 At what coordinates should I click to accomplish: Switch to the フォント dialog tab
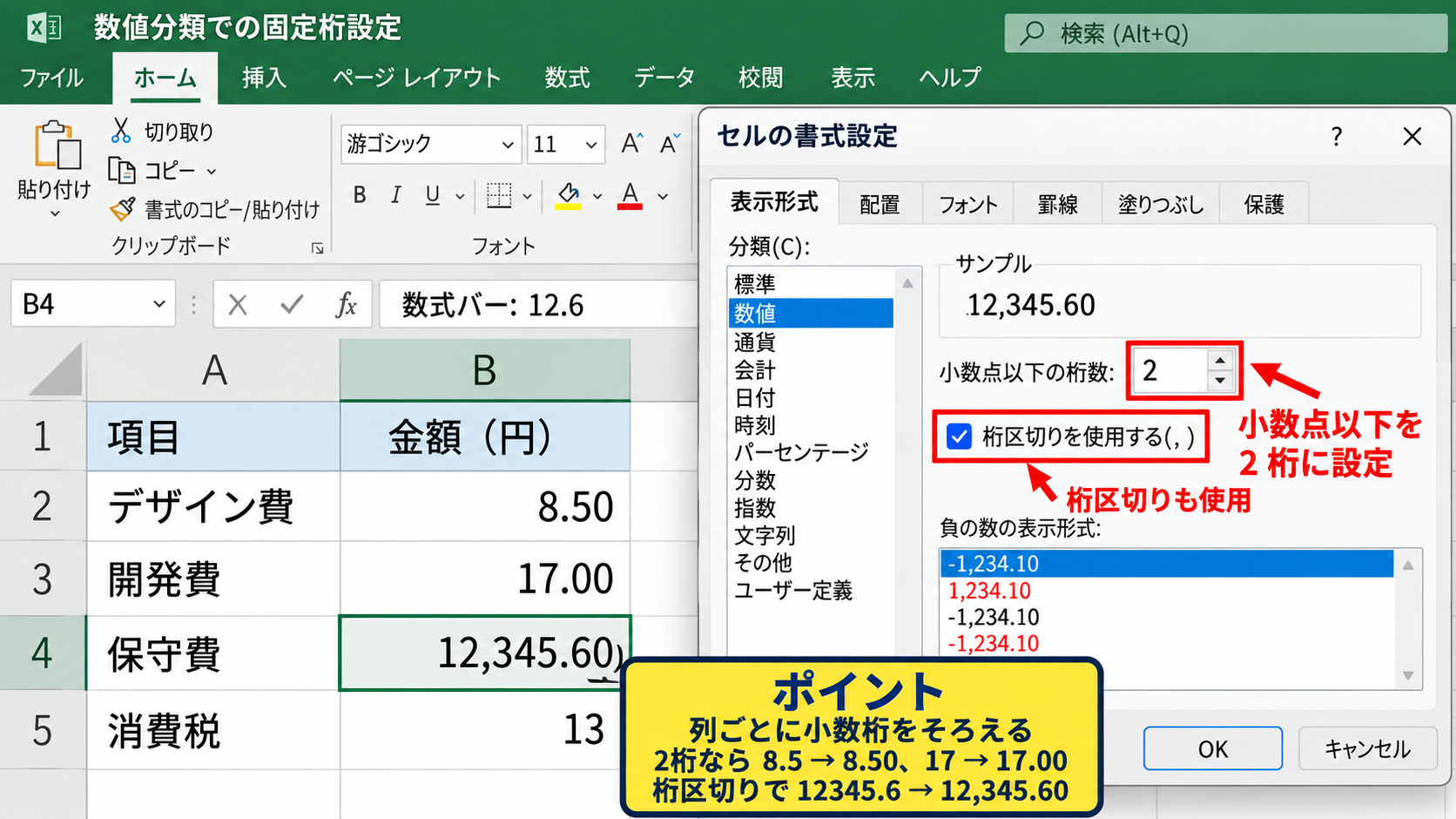(x=967, y=204)
